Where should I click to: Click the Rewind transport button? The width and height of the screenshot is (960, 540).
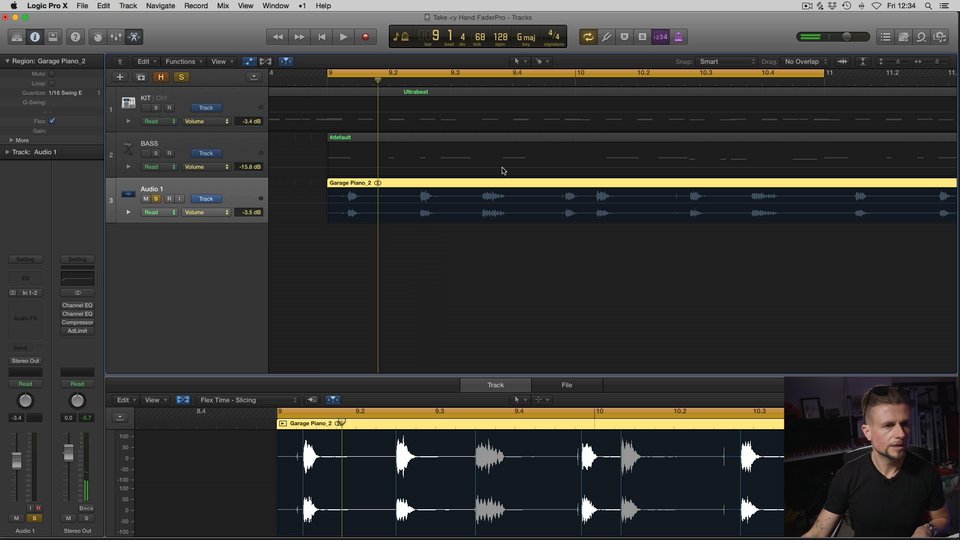point(277,37)
